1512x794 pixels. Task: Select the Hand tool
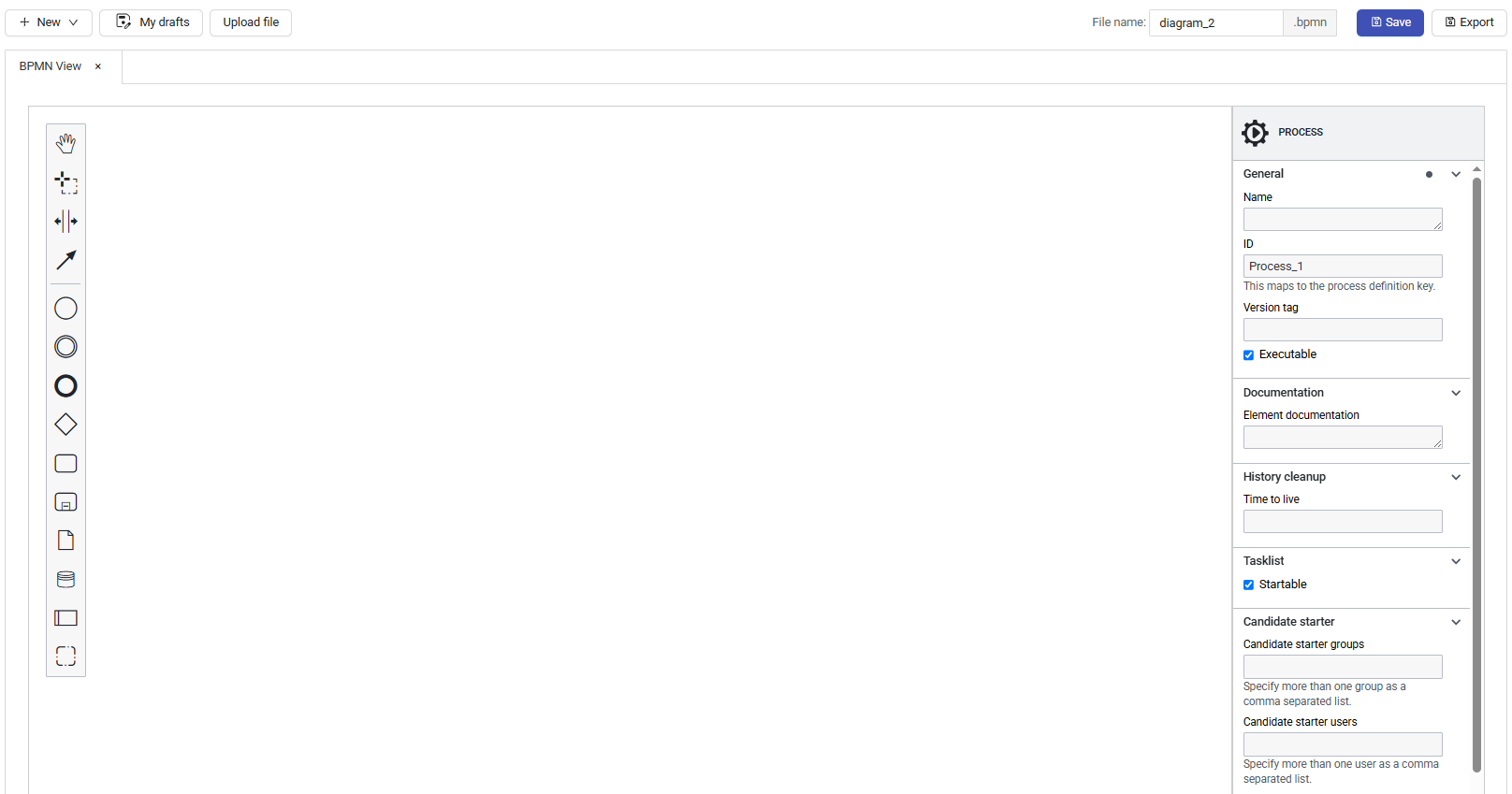coord(65,143)
